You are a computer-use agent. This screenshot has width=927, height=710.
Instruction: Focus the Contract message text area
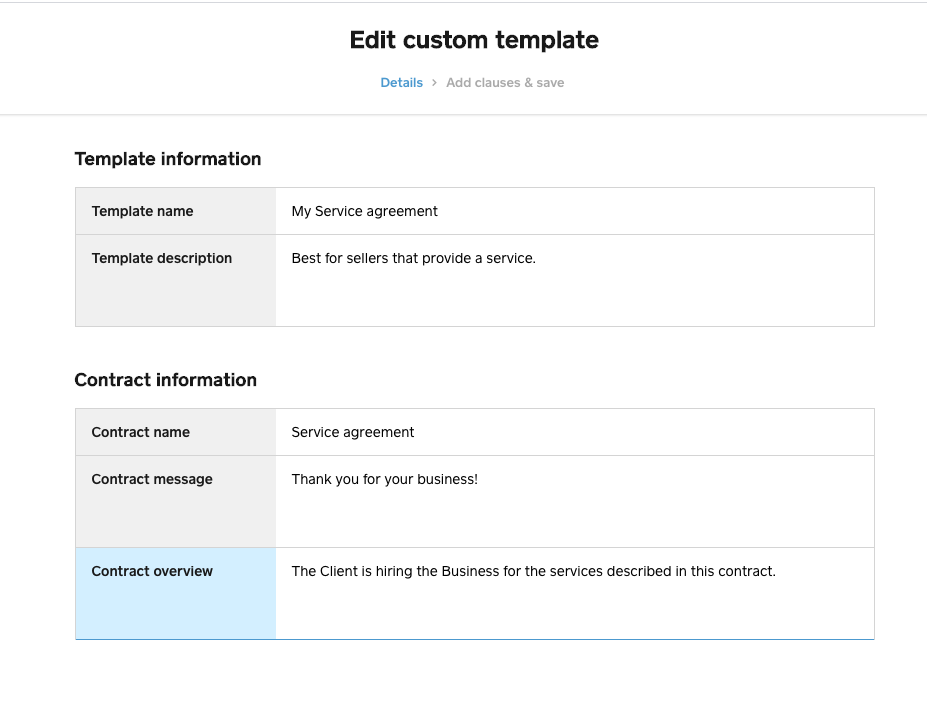click(574, 510)
